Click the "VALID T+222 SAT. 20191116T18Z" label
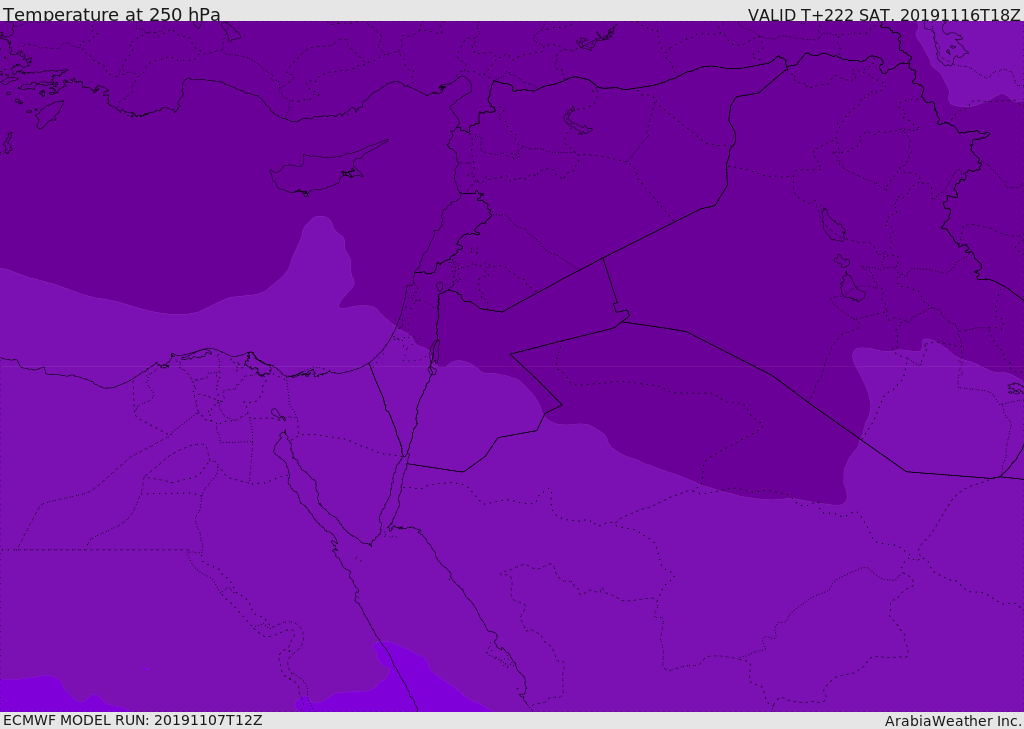This screenshot has height=729, width=1024. (x=884, y=14)
